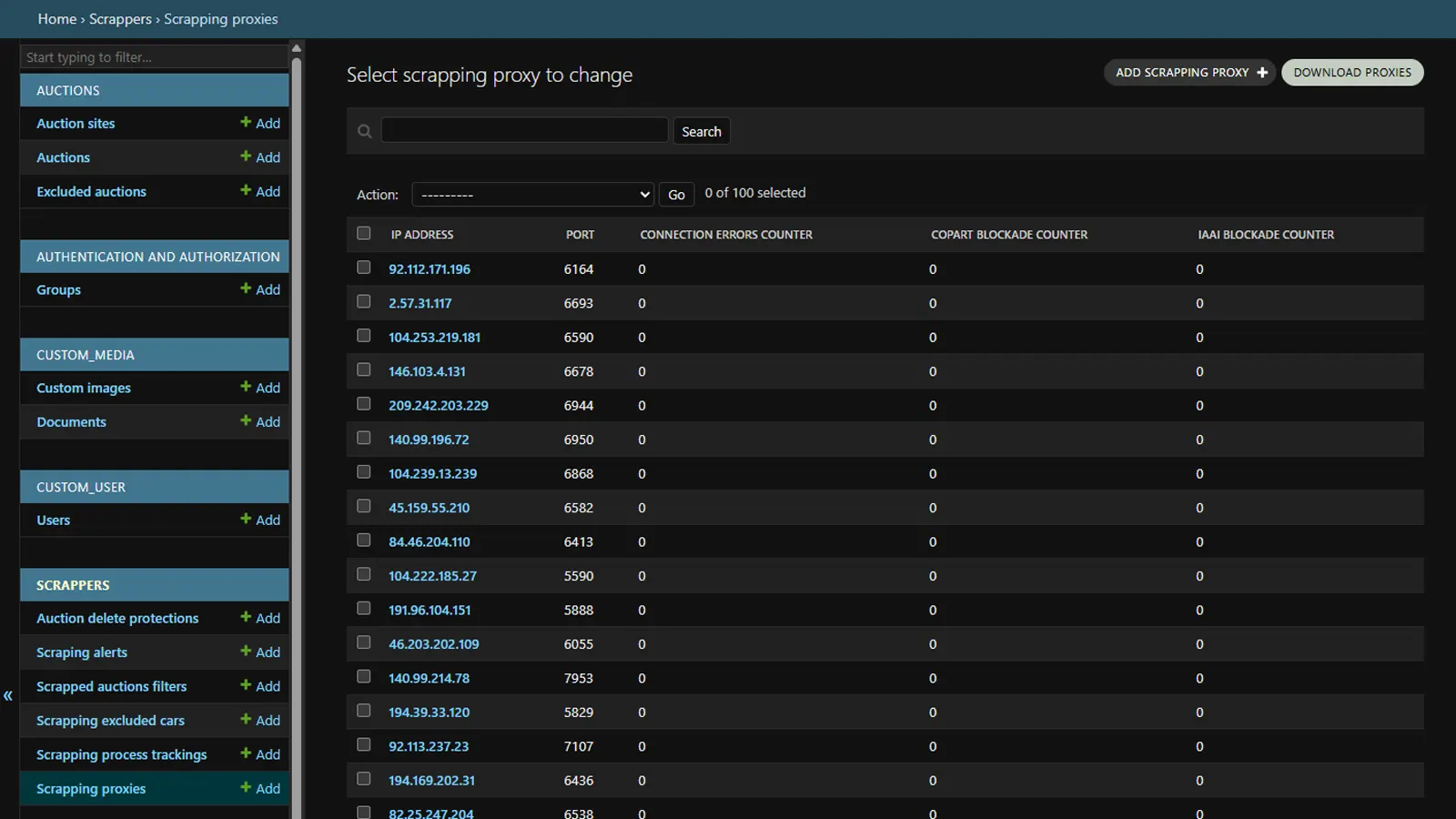Sort by the IP Address column header
The width and height of the screenshot is (1456, 819).
tap(422, 235)
